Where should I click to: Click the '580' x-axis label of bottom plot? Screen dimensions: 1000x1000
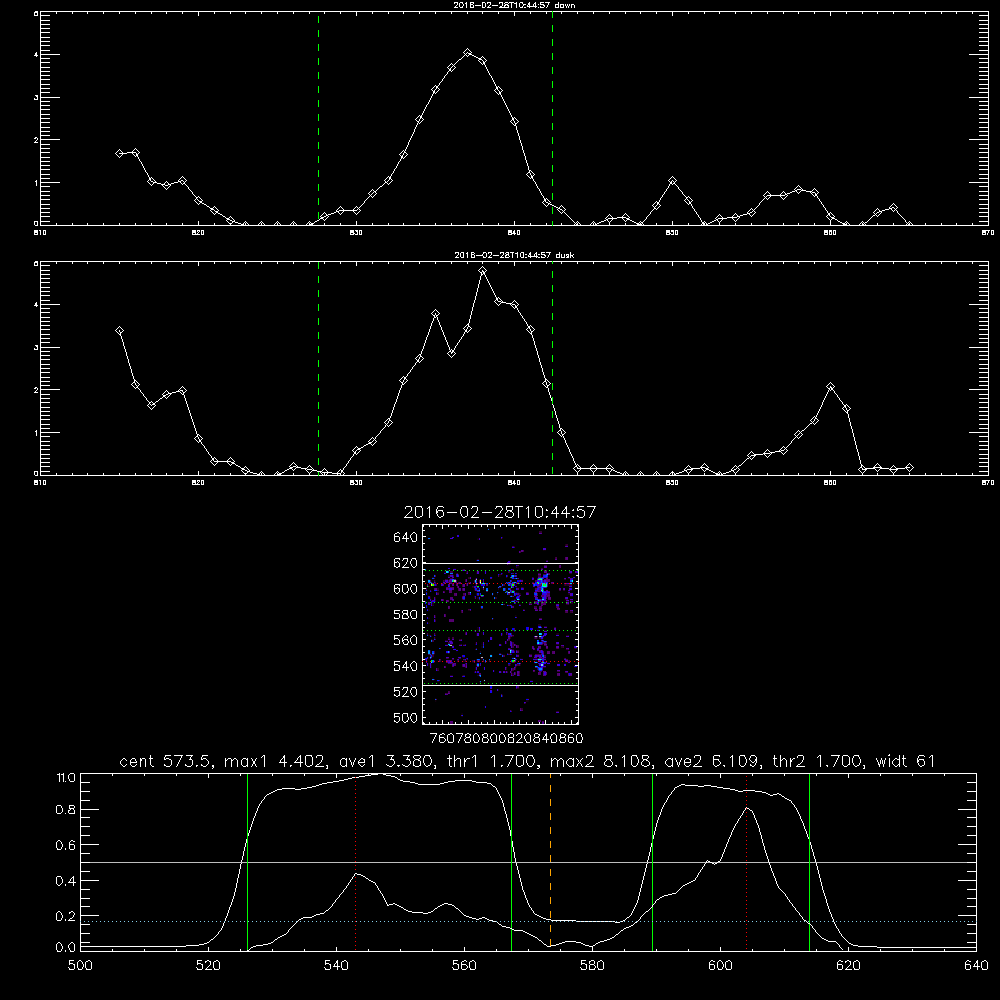(x=592, y=966)
